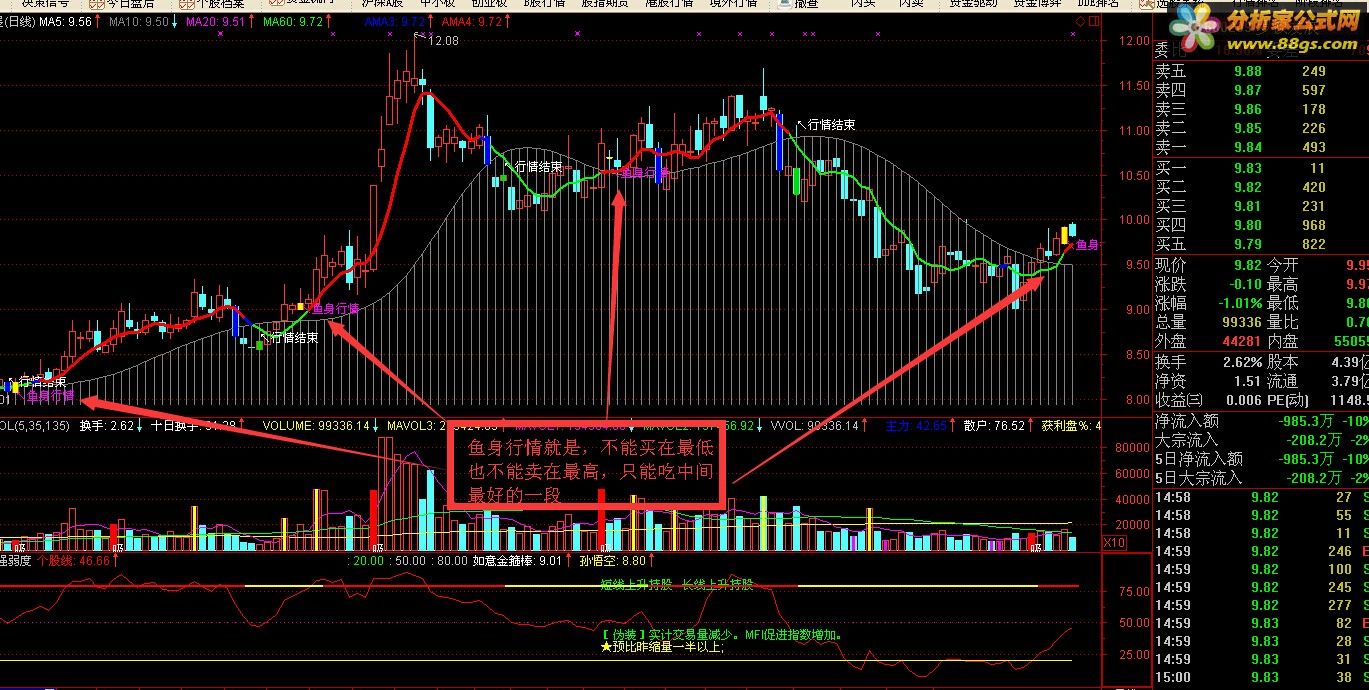The width and height of the screenshot is (1369, 690).
Task: Click the 净流入额 -985.3万 row
Action: point(1261,420)
